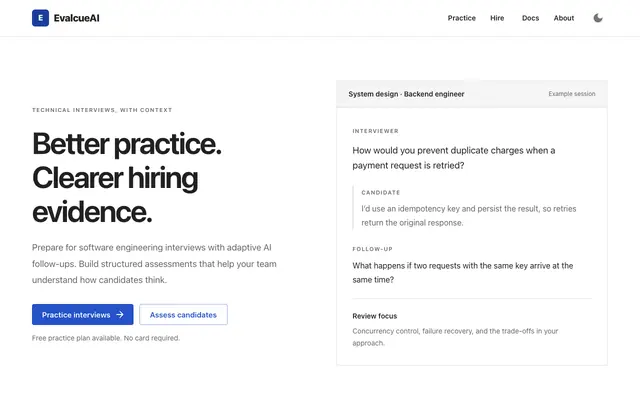
Task: Open the Hire nav item
Action: point(497,18)
